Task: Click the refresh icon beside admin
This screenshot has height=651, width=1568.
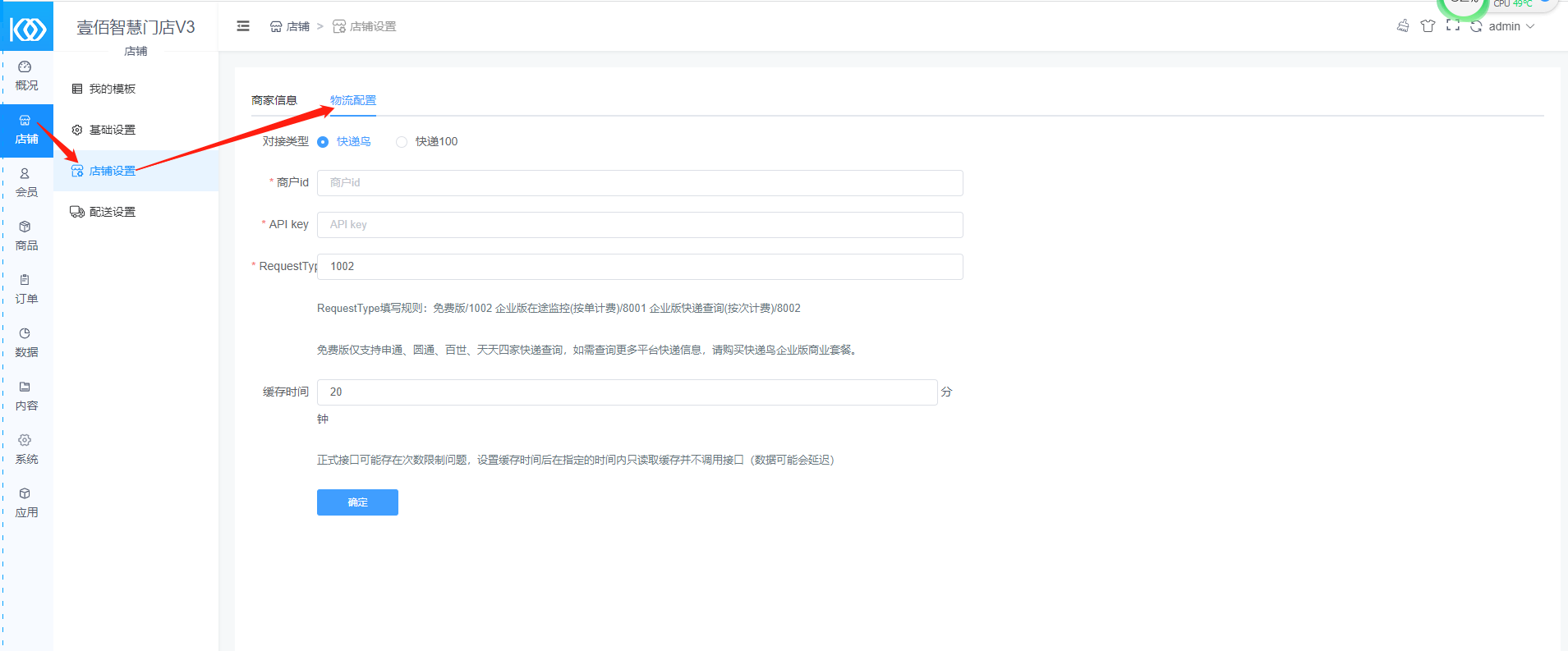Action: pyautogui.click(x=1476, y=26)
